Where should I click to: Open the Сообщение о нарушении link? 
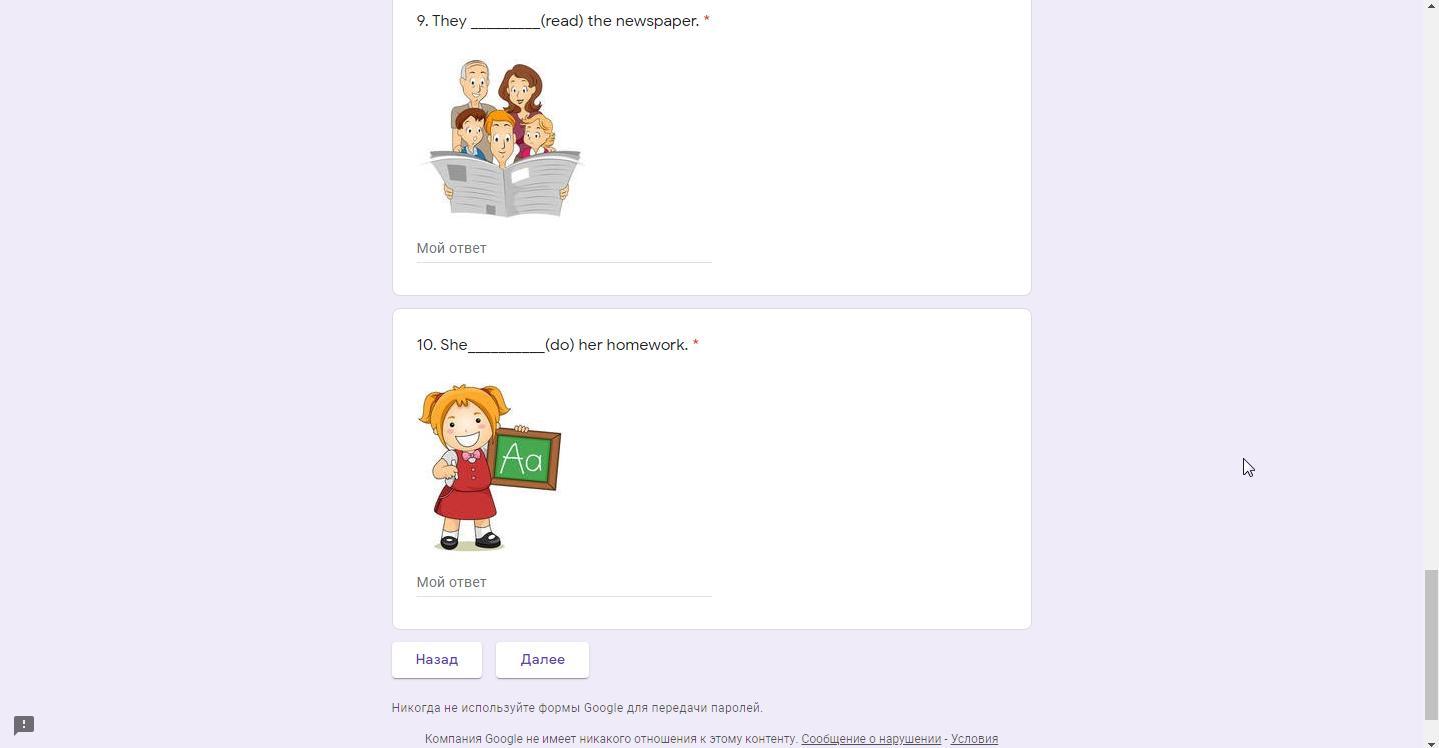pyautogui.click(x=871, y=739)
